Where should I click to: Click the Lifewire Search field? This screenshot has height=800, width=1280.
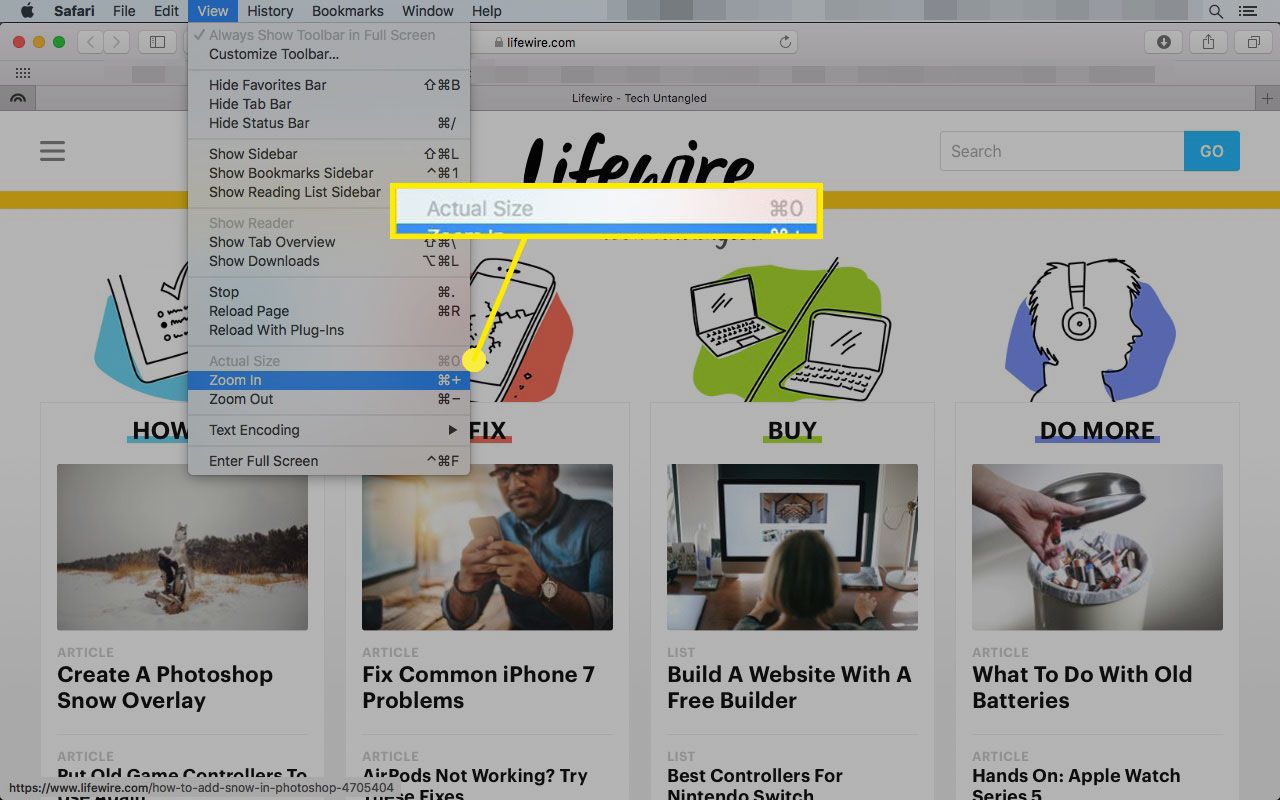pyautogui.click(x=1062, y=151)
